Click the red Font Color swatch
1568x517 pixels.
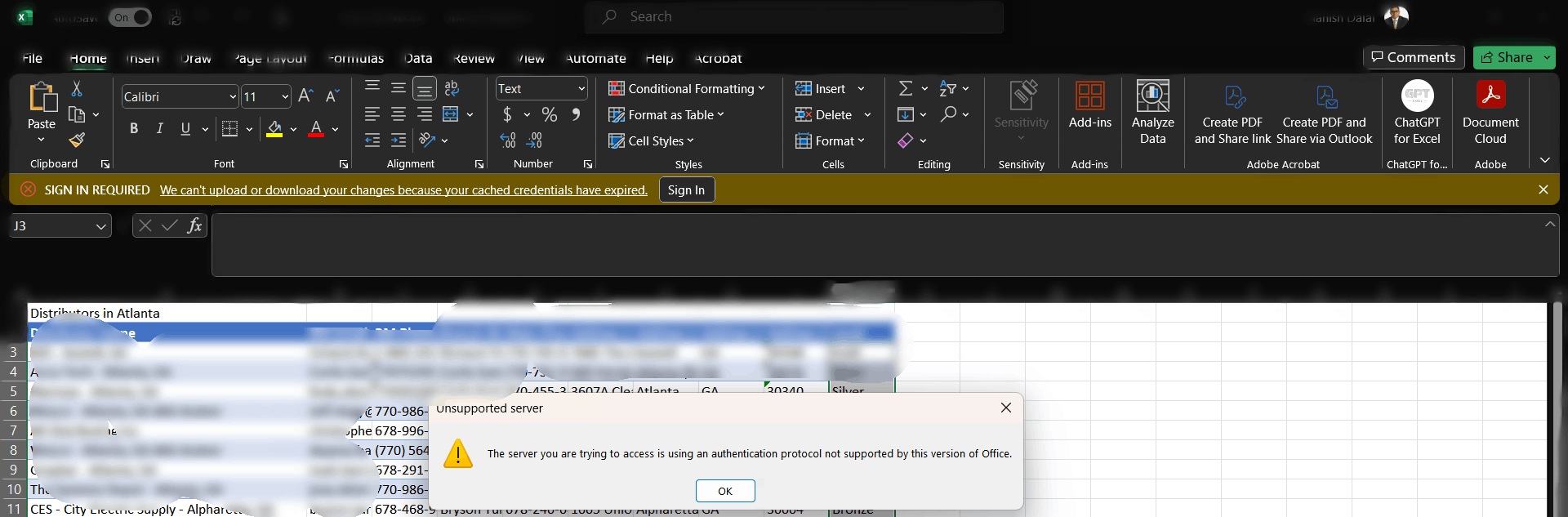(316, 128)
